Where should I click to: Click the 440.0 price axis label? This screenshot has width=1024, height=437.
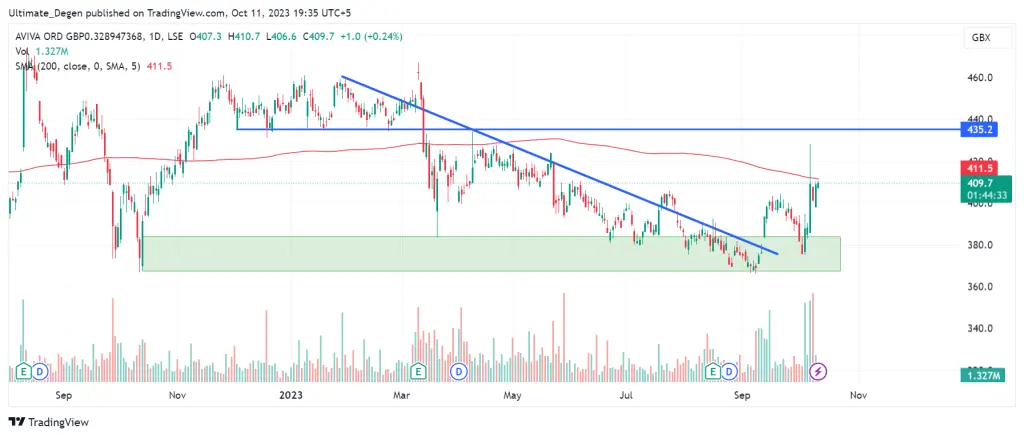[x=980, y=120]
